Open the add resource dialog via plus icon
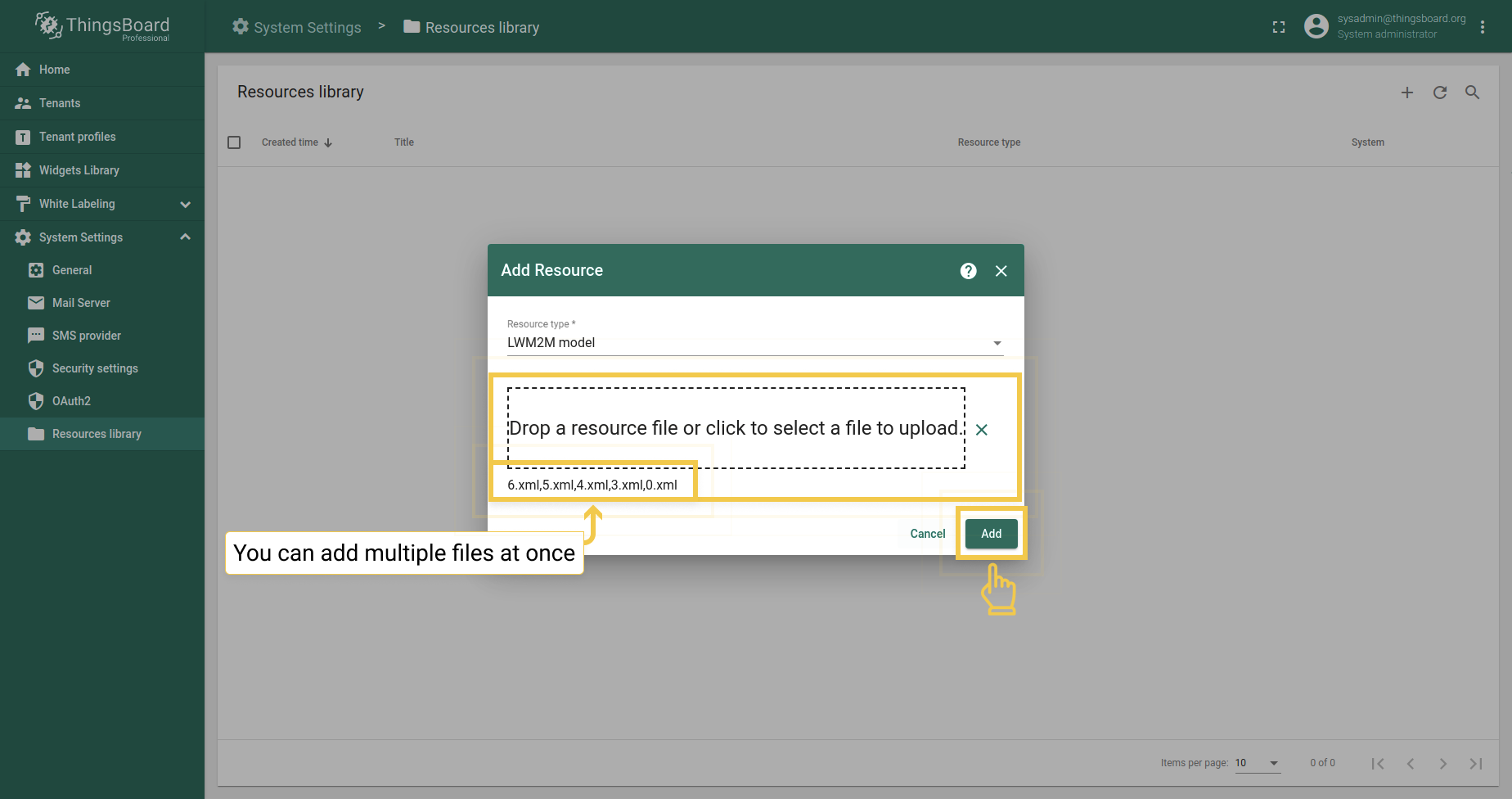The image size is (1512, 799). click(x=1407, y=93)
